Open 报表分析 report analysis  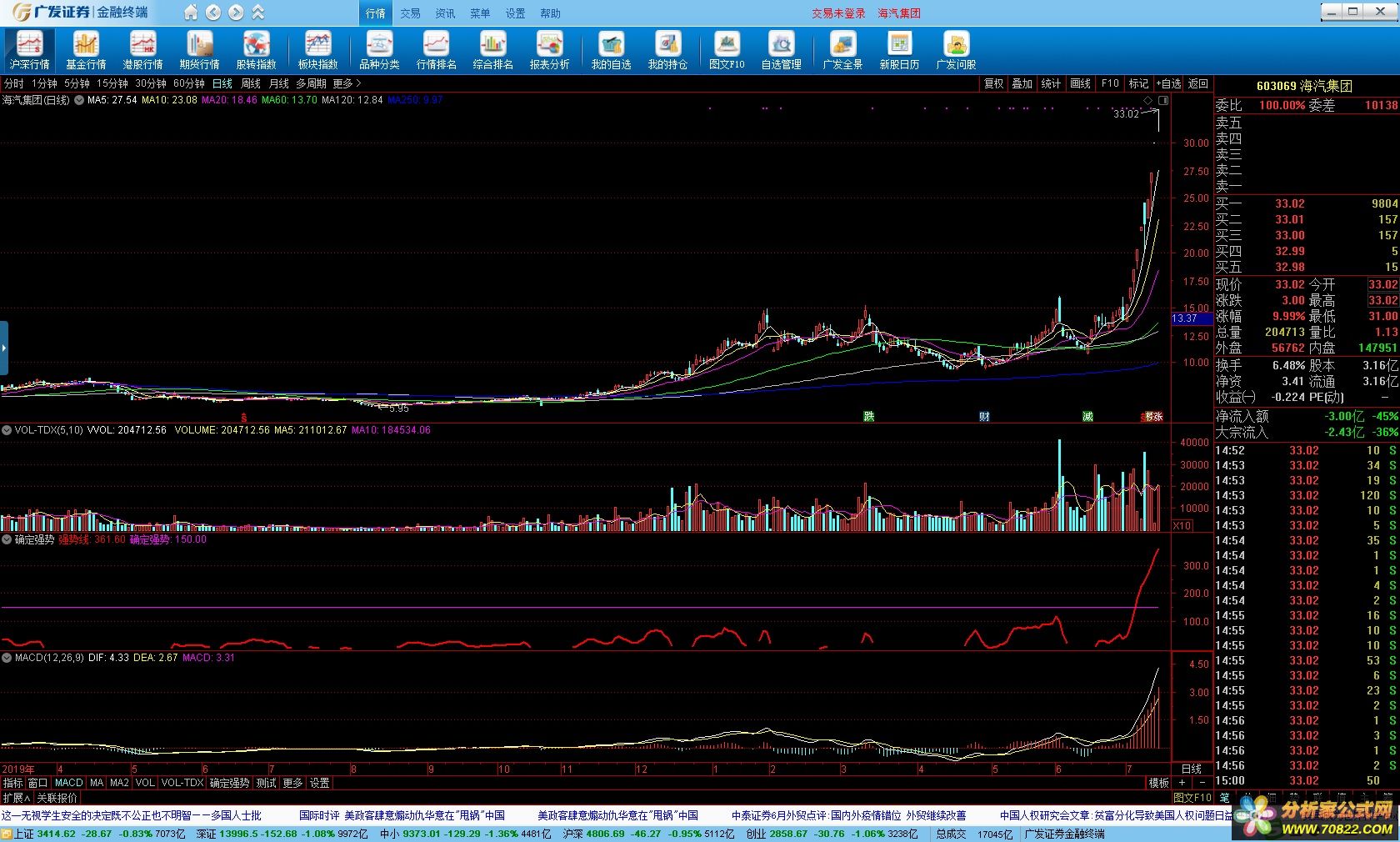[549, 50]
